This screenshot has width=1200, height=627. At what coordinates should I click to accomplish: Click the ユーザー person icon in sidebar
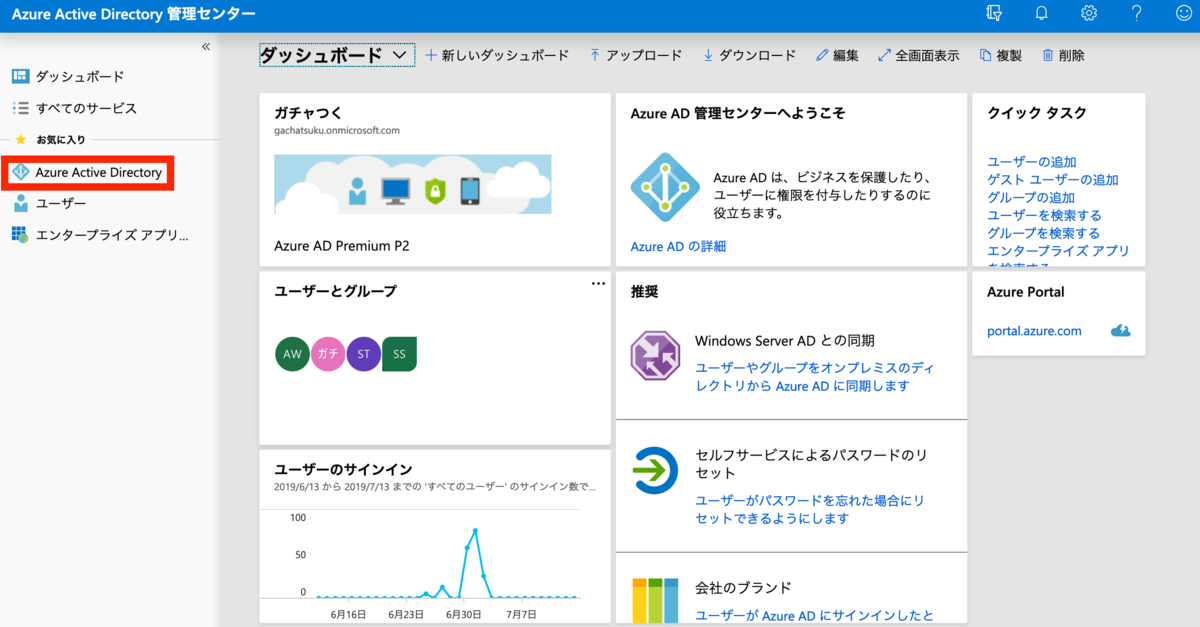[x=20, y=204]
